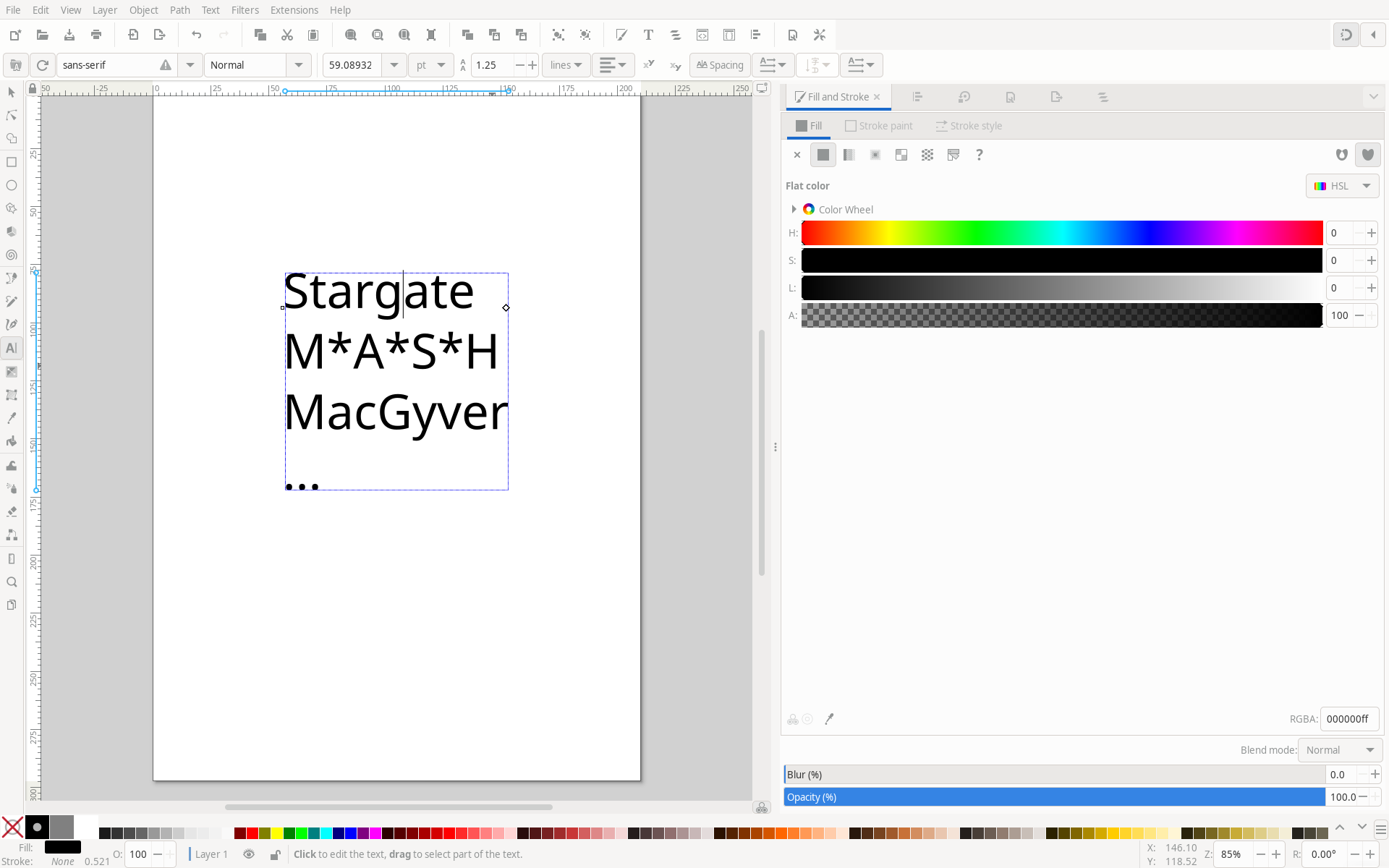Open the HSL color mode dropdown
Image resolution: width=1389 pixels, height=868 pixels.
point(1342,186)
